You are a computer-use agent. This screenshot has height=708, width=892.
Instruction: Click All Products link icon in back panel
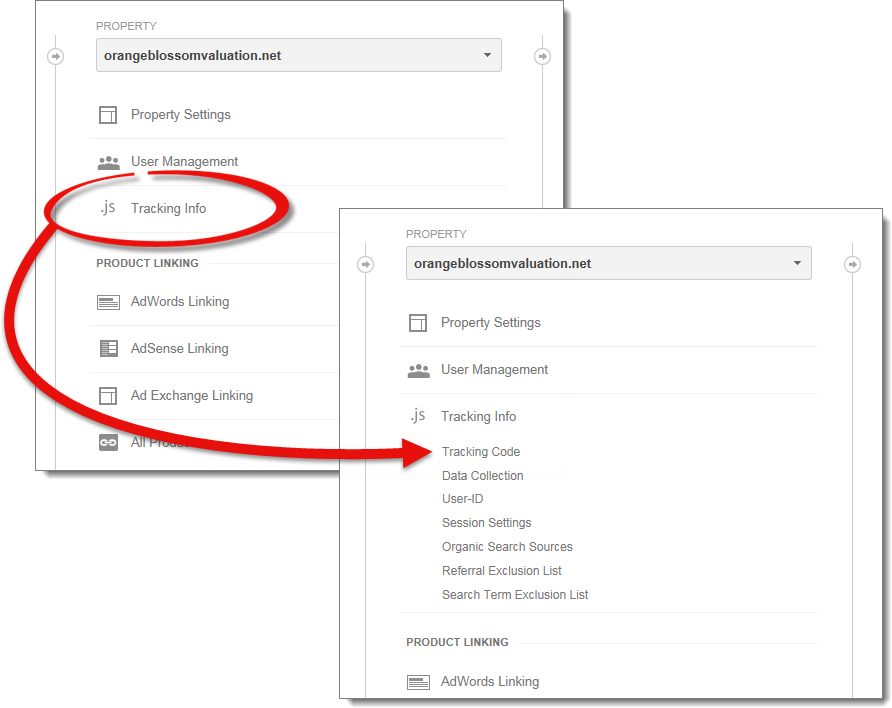tap(108, 442)
